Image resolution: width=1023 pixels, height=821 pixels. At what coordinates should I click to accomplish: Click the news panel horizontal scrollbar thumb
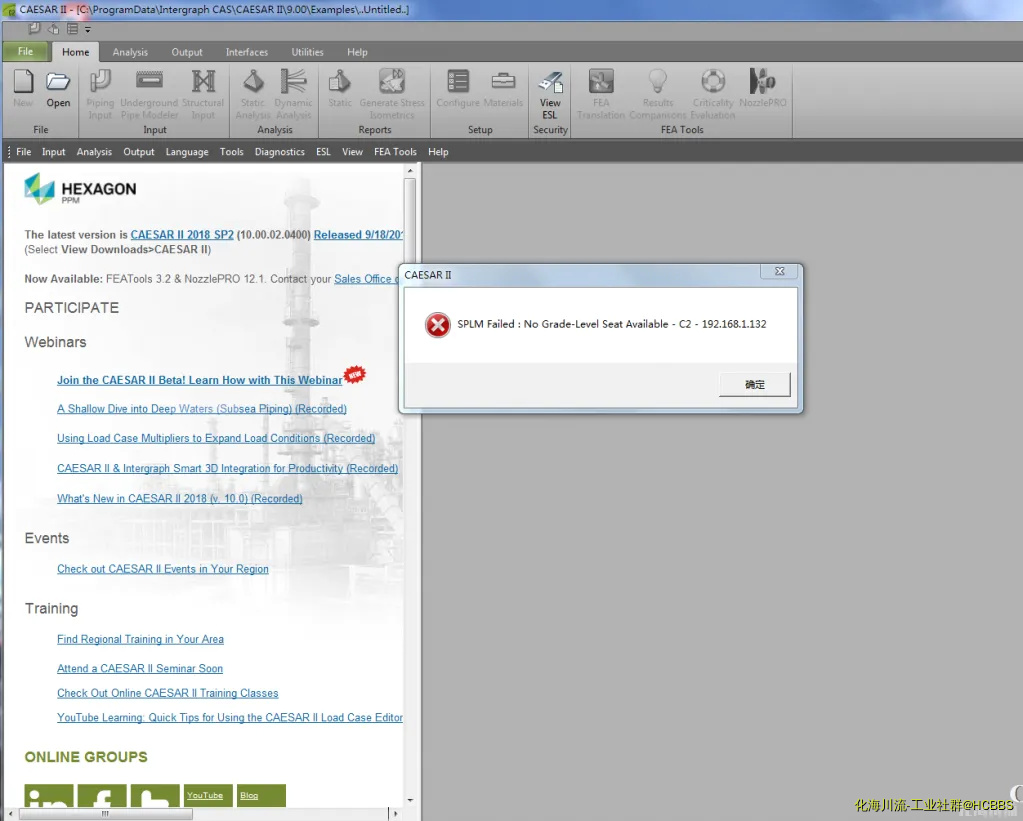pyautogui.click(x=106, y=814)
